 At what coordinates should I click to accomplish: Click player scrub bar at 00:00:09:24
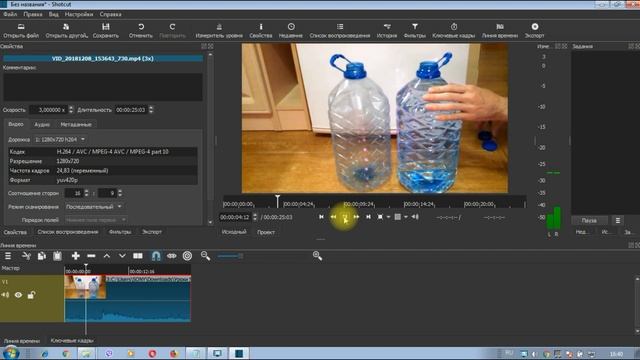point(359,204)
